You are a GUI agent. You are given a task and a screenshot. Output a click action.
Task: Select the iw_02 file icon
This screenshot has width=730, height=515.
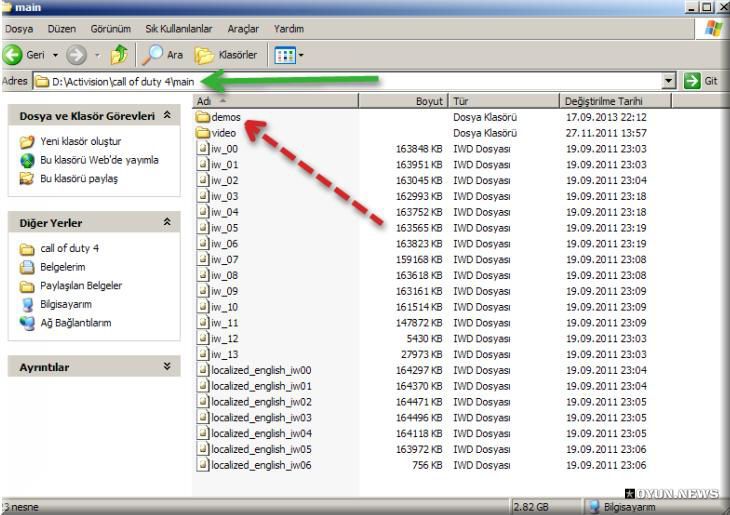click(x=203, y=180)
